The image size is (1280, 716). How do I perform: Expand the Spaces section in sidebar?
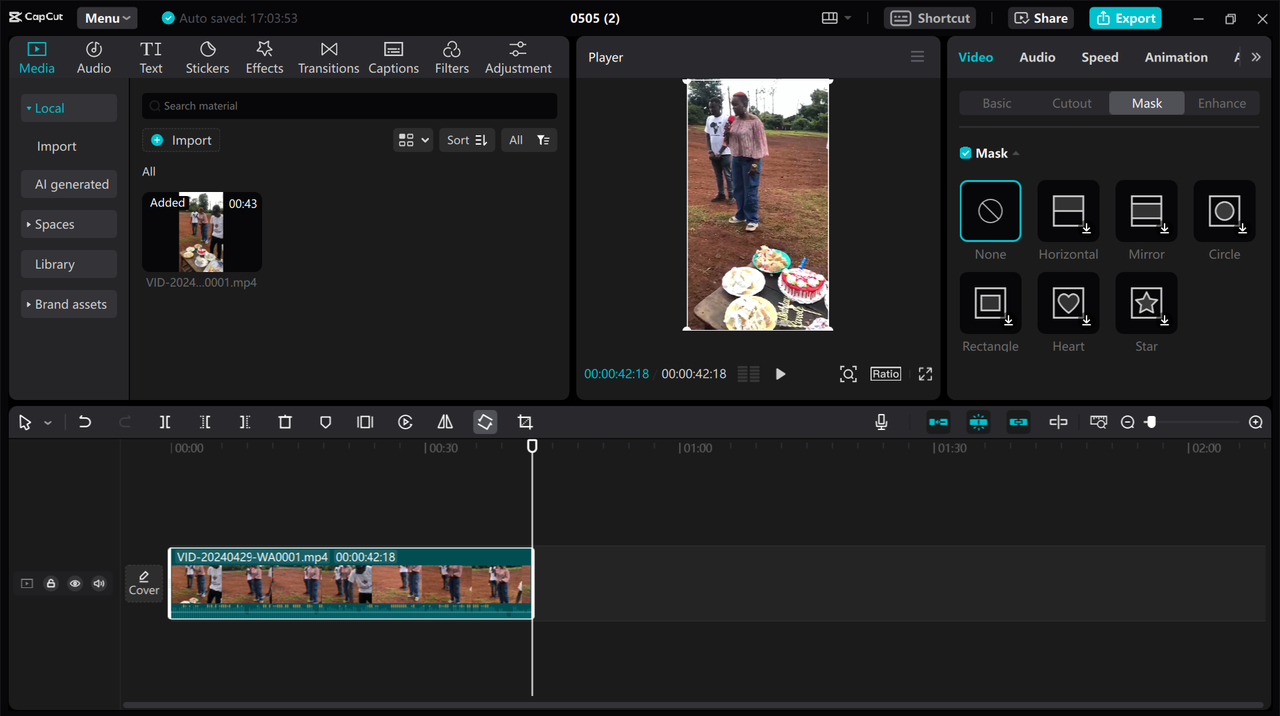pyautogui.click(x=68, y=225)
